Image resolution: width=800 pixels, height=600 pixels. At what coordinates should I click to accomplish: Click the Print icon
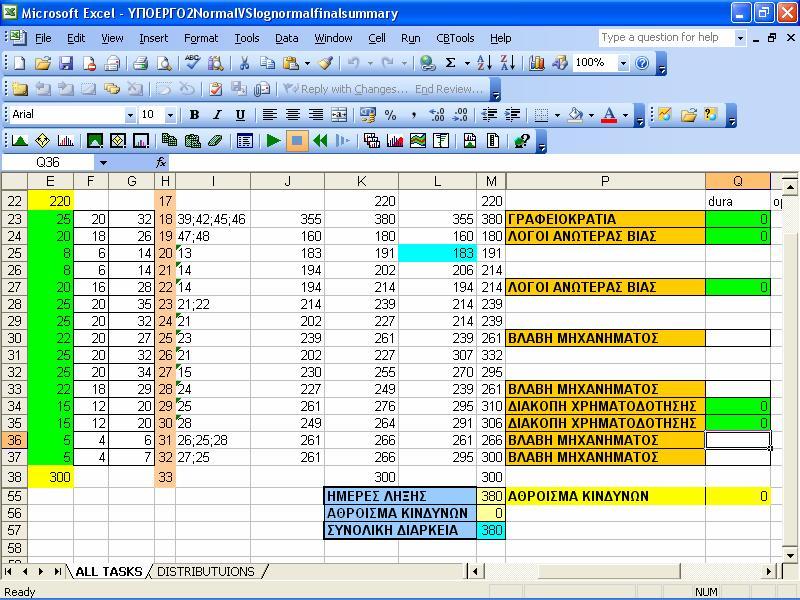140,63
